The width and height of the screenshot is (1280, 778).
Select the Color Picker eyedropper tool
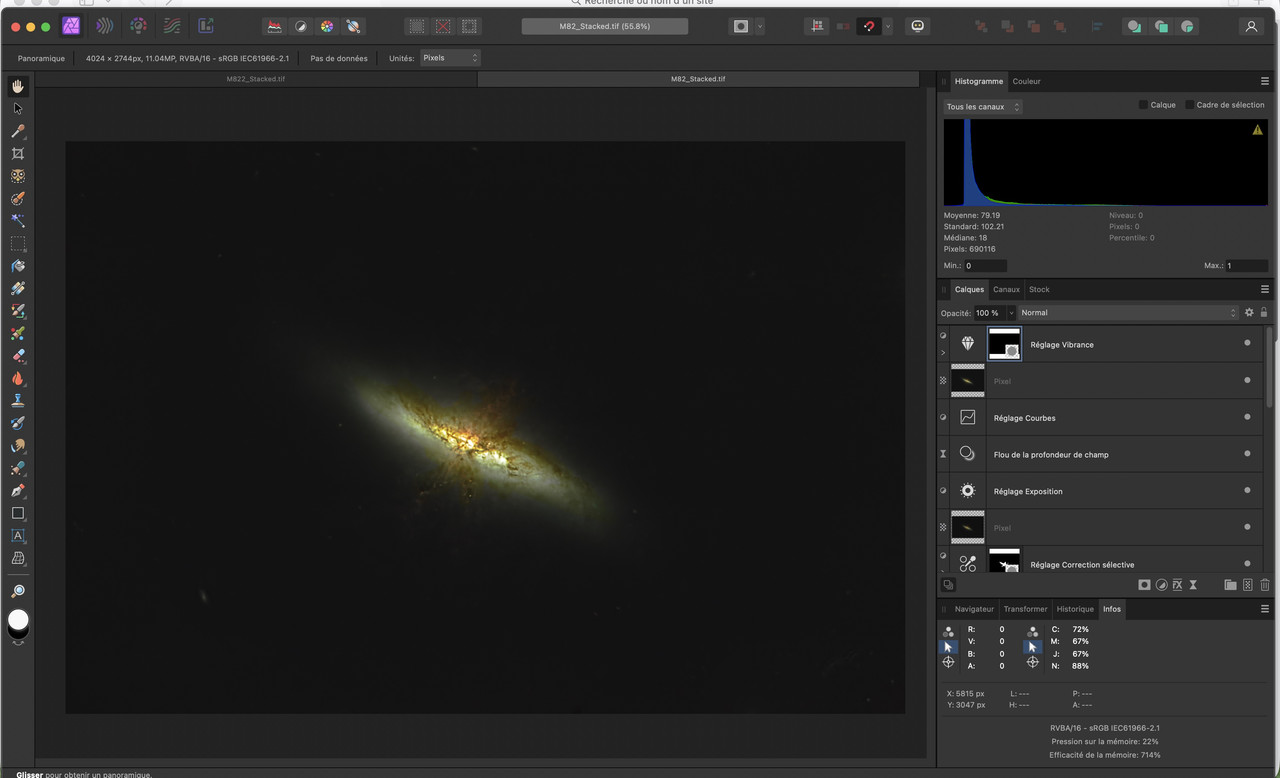pos(18,131)
